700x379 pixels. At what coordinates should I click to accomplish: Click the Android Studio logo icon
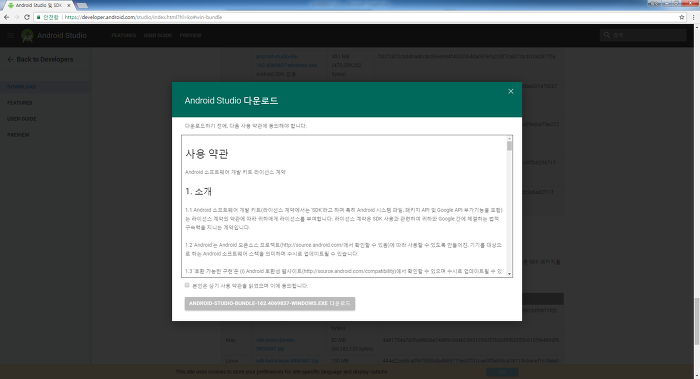coord(27,36)
